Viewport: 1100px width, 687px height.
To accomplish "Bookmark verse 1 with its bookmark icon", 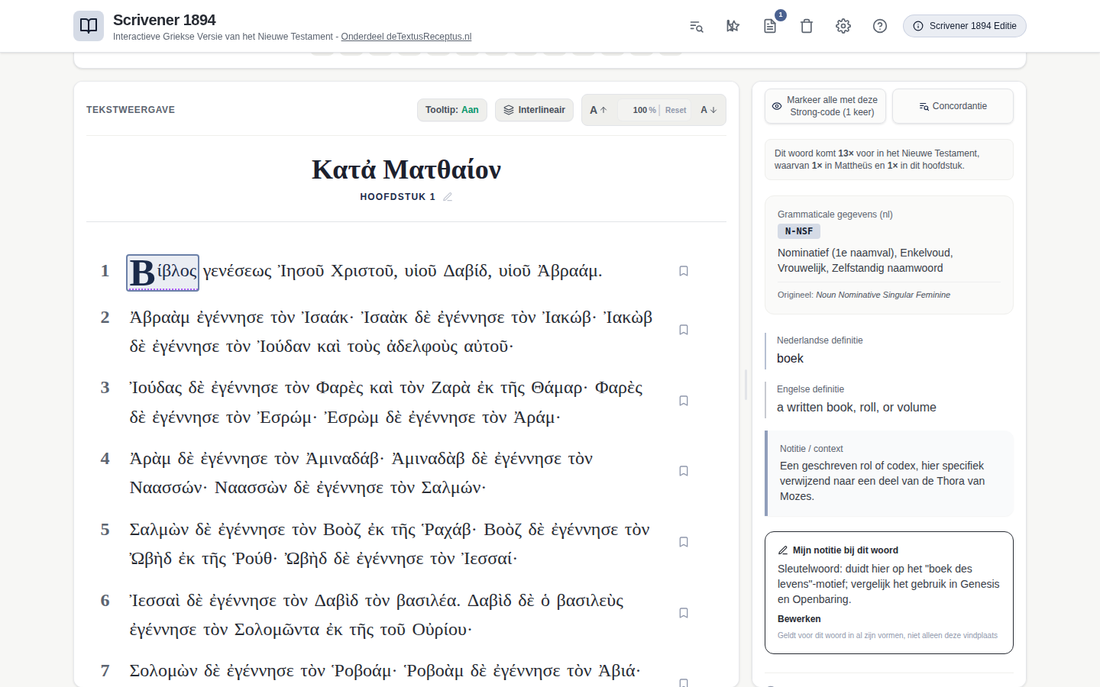I will tap(683, 271).
